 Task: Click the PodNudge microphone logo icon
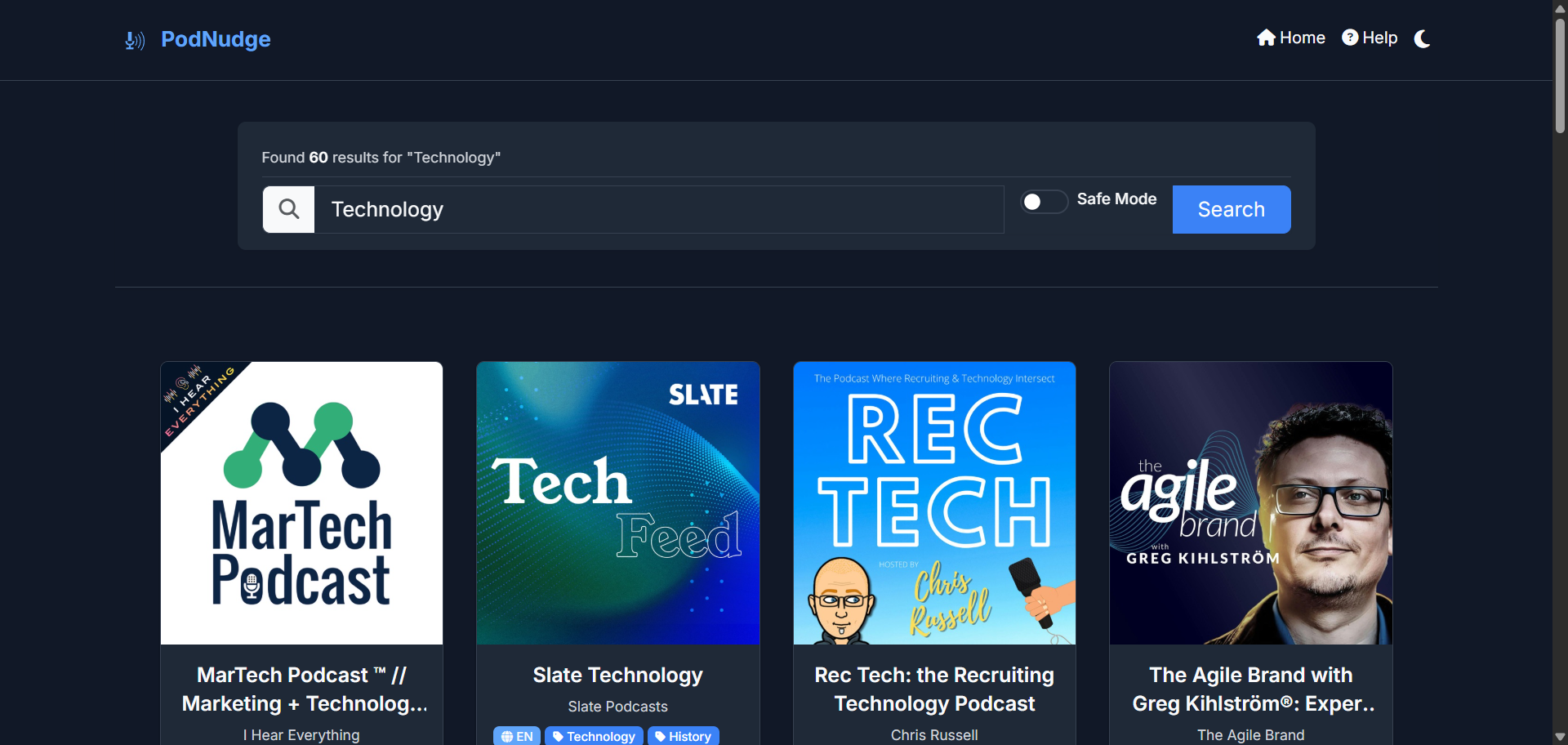[x=135, y=40]
